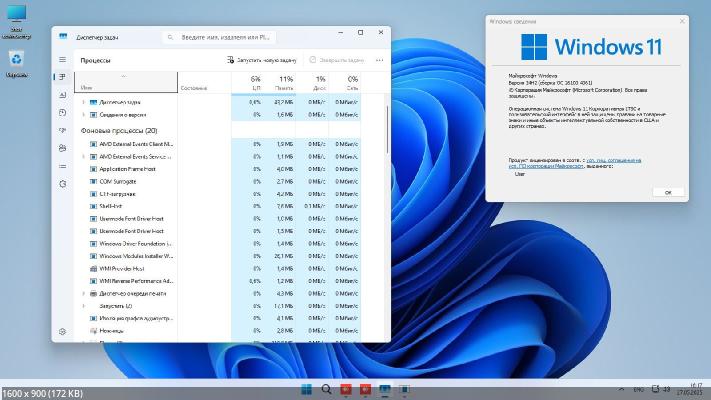This screenshot has height=400, width=711.
Task: Show hidden tray icons chevron
Action: tap(621, 389)
